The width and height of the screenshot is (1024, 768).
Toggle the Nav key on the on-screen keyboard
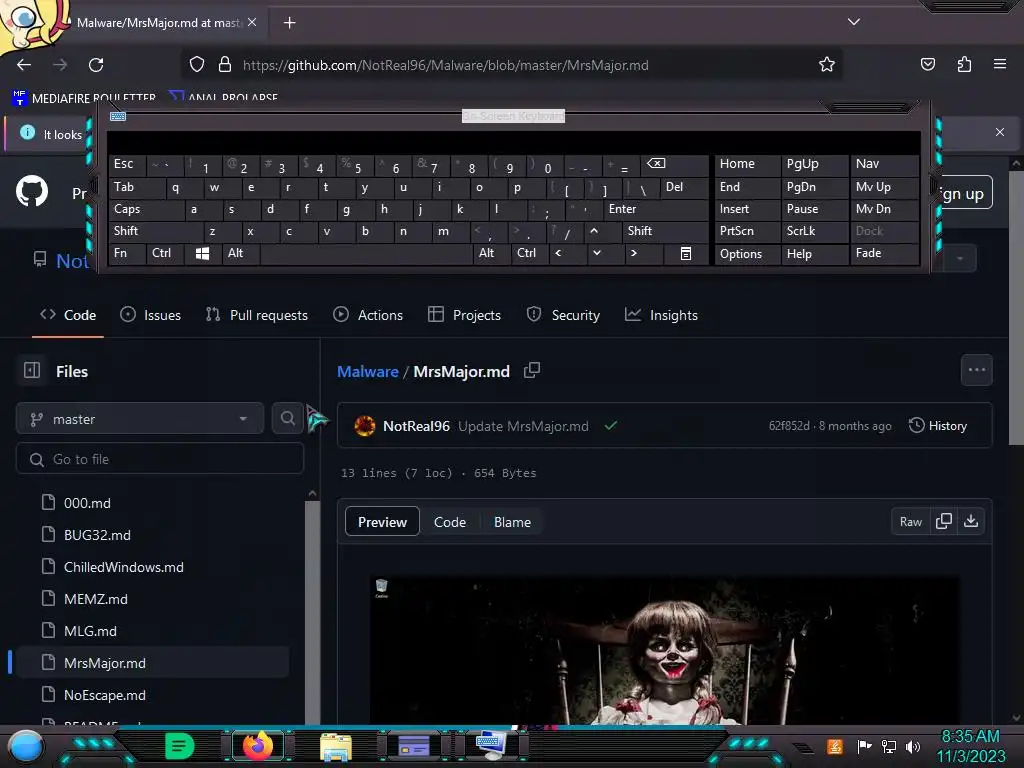(884, 164)
